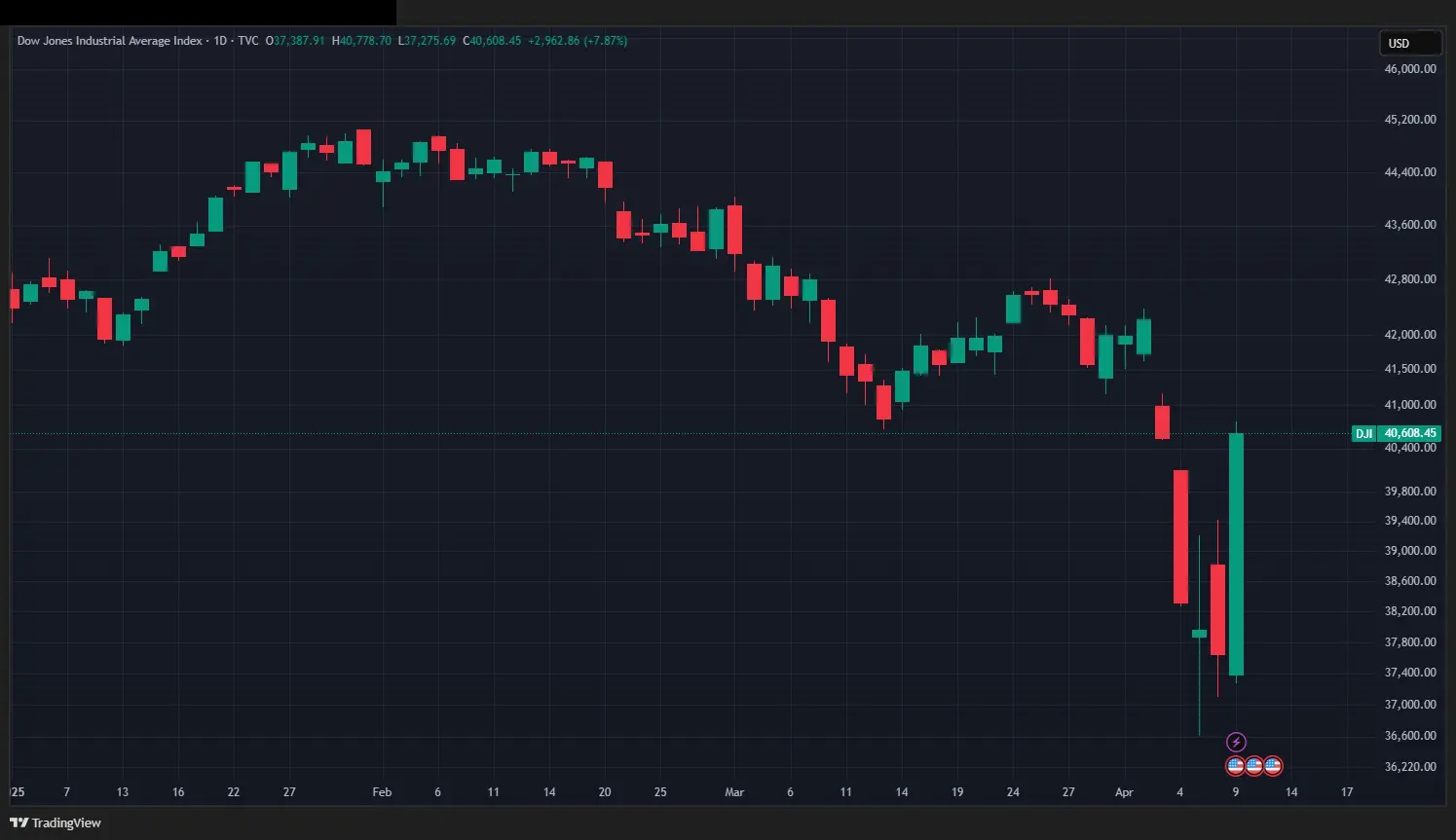Click the 36,600.00 price axis label

(x=1410, y=736)
